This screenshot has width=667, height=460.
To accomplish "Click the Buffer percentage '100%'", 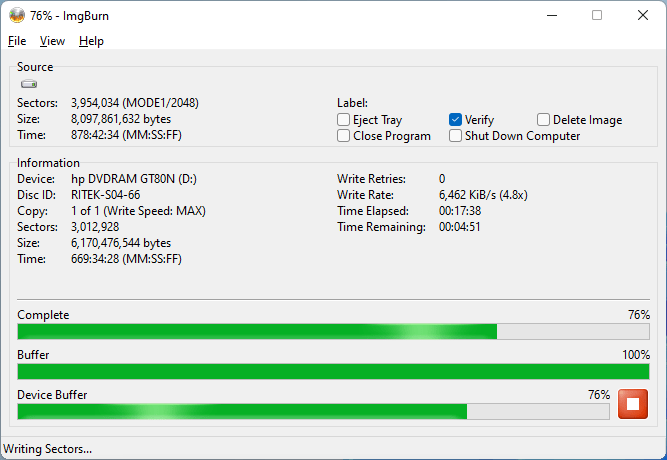I will [636, 355].
